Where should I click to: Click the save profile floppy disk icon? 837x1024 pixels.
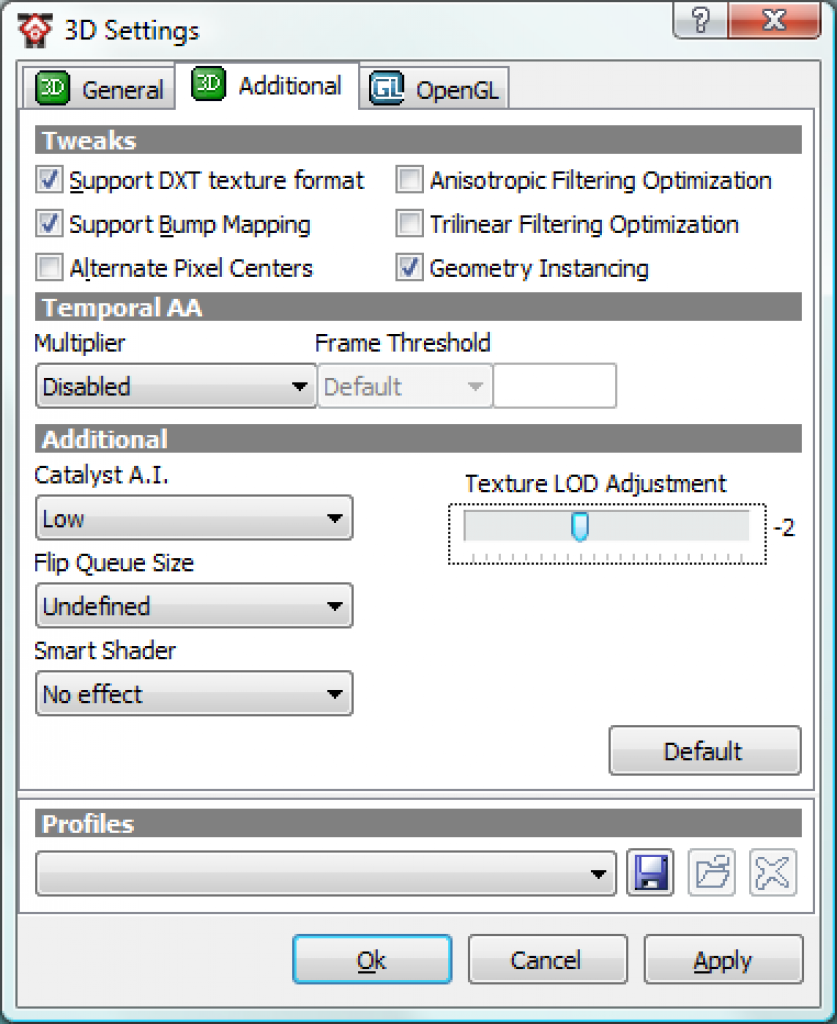(x=650, y=872)
